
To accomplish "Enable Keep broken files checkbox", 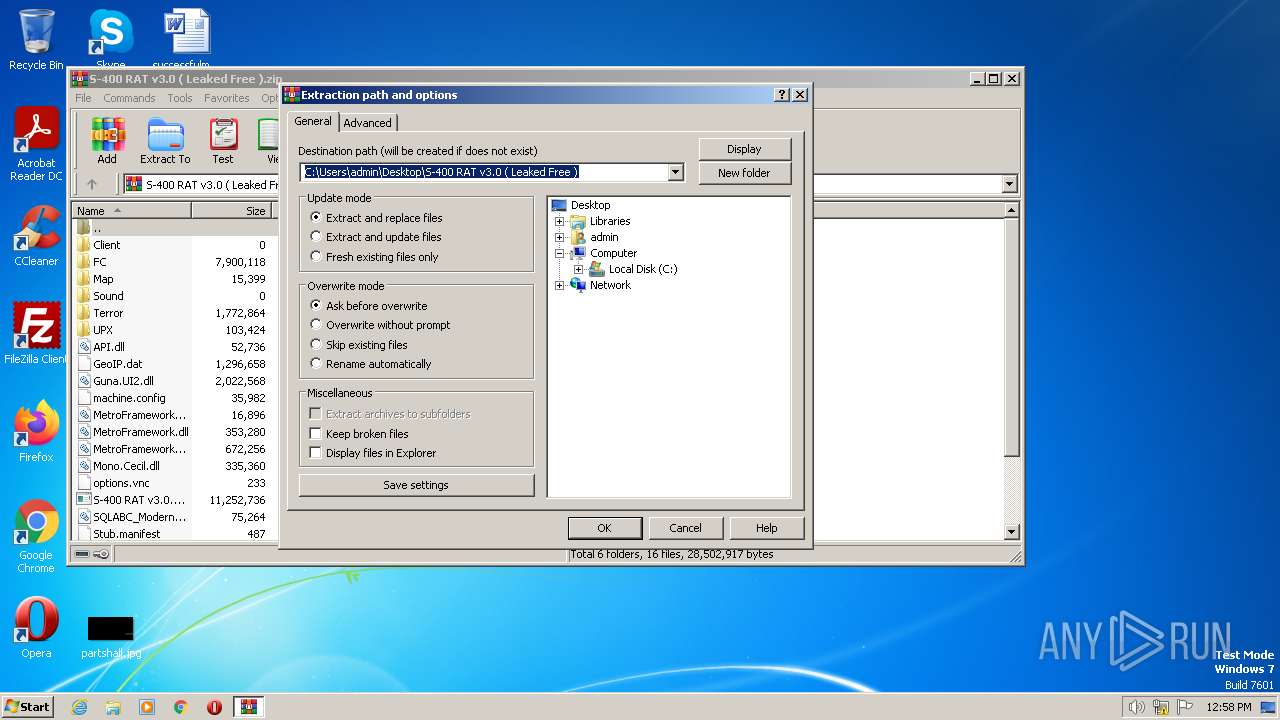I will click(316, 434).
